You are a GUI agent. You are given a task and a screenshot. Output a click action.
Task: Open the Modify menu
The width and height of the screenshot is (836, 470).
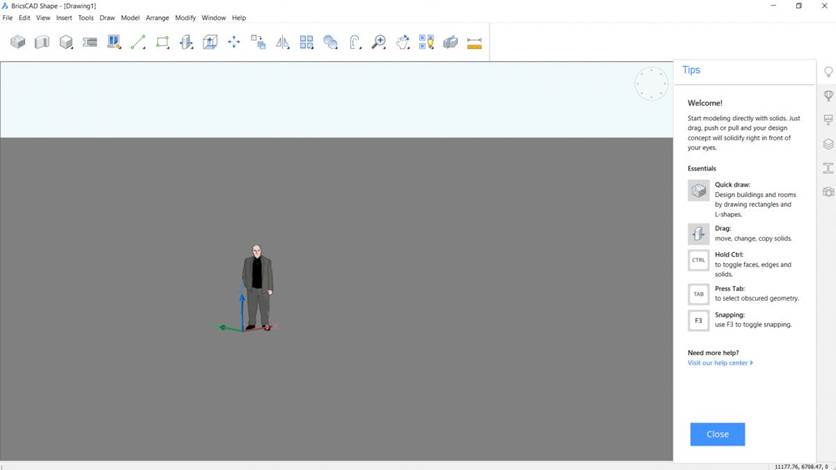[x=186, y=18]
